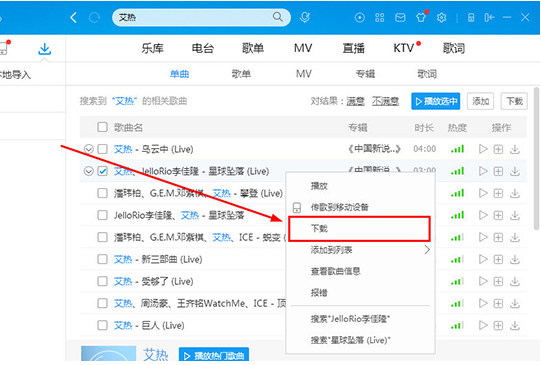541x365 pixels.
Task: Play the 攀登 (Live) row
Action: (x=483, y=193)
